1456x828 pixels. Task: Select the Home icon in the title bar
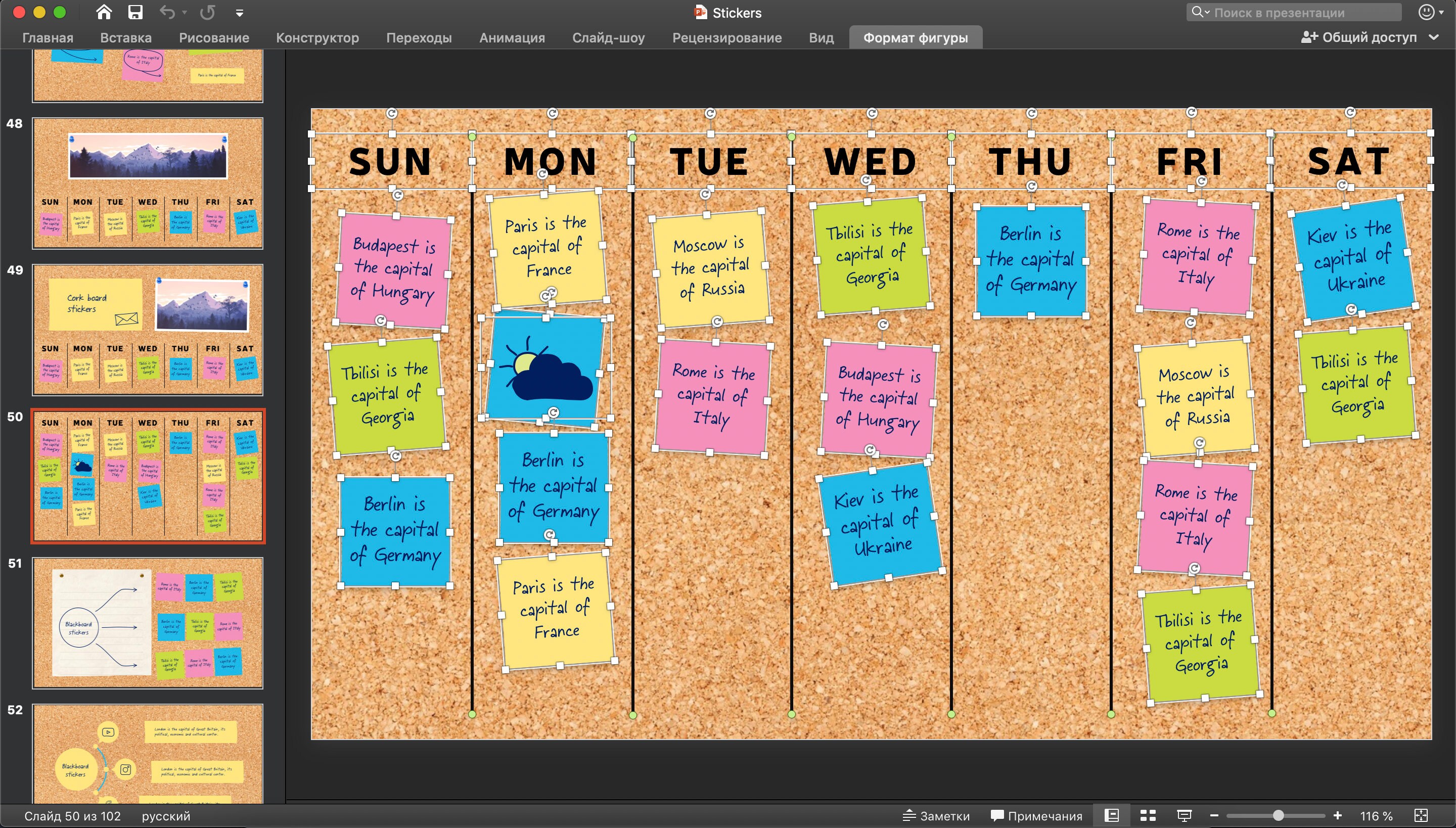tap(104, 12)
